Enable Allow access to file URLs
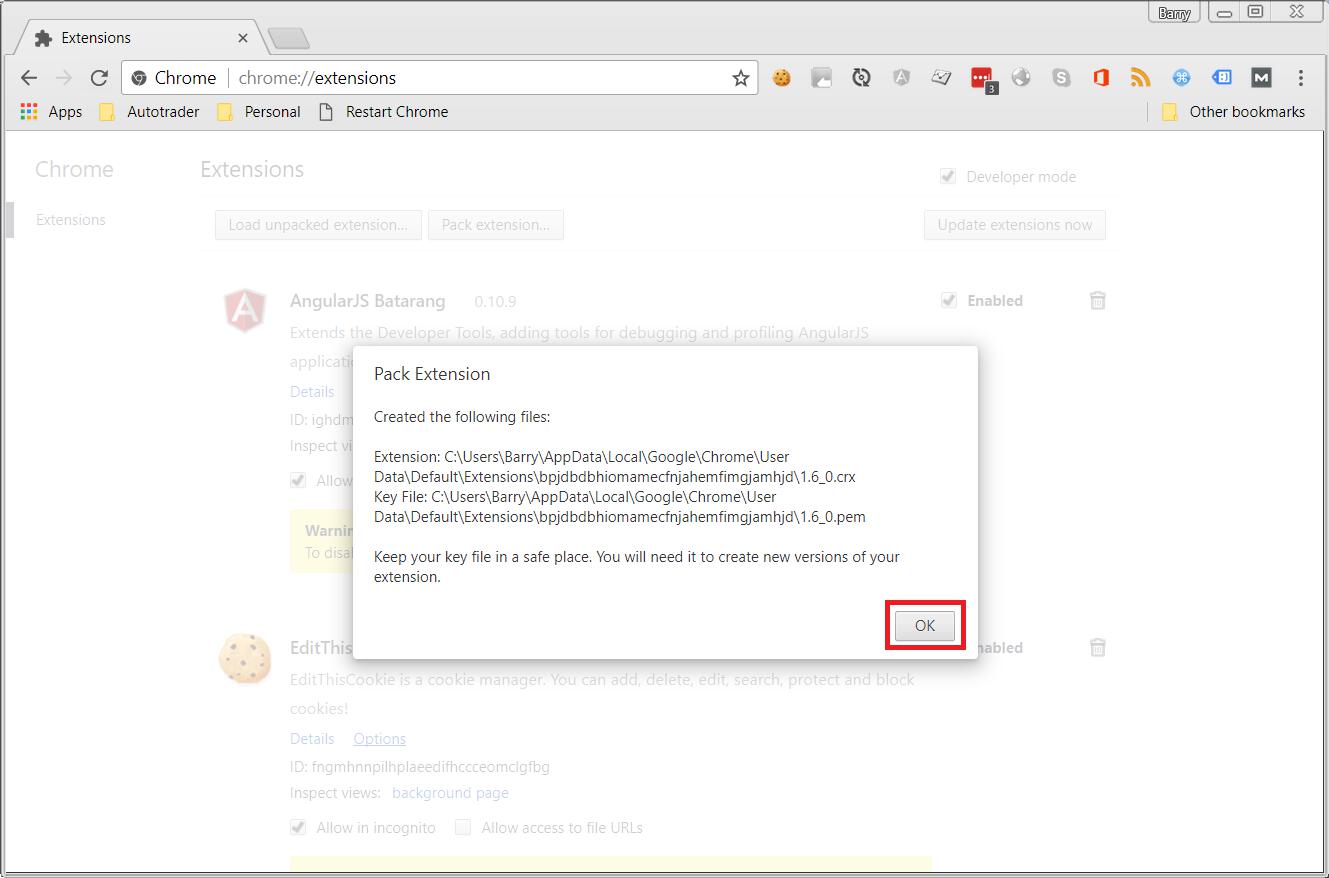This screenshot has width=1329, height=878. point(463,827)
